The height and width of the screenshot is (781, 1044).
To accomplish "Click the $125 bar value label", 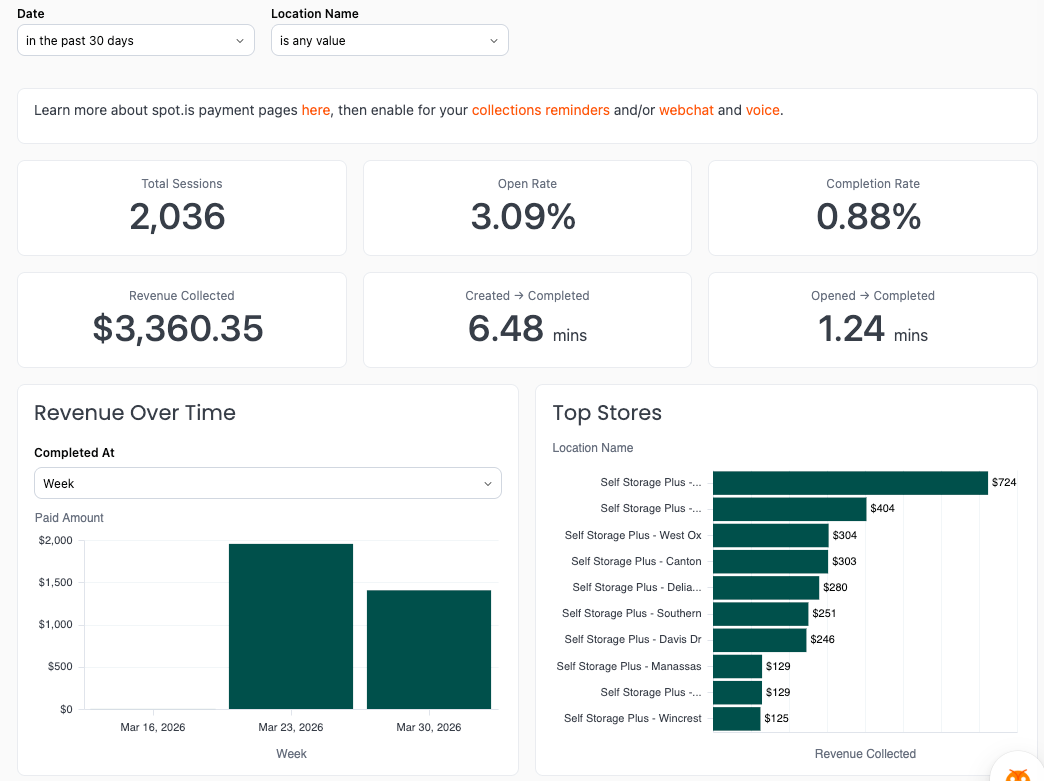I will [x=776, y=718].
